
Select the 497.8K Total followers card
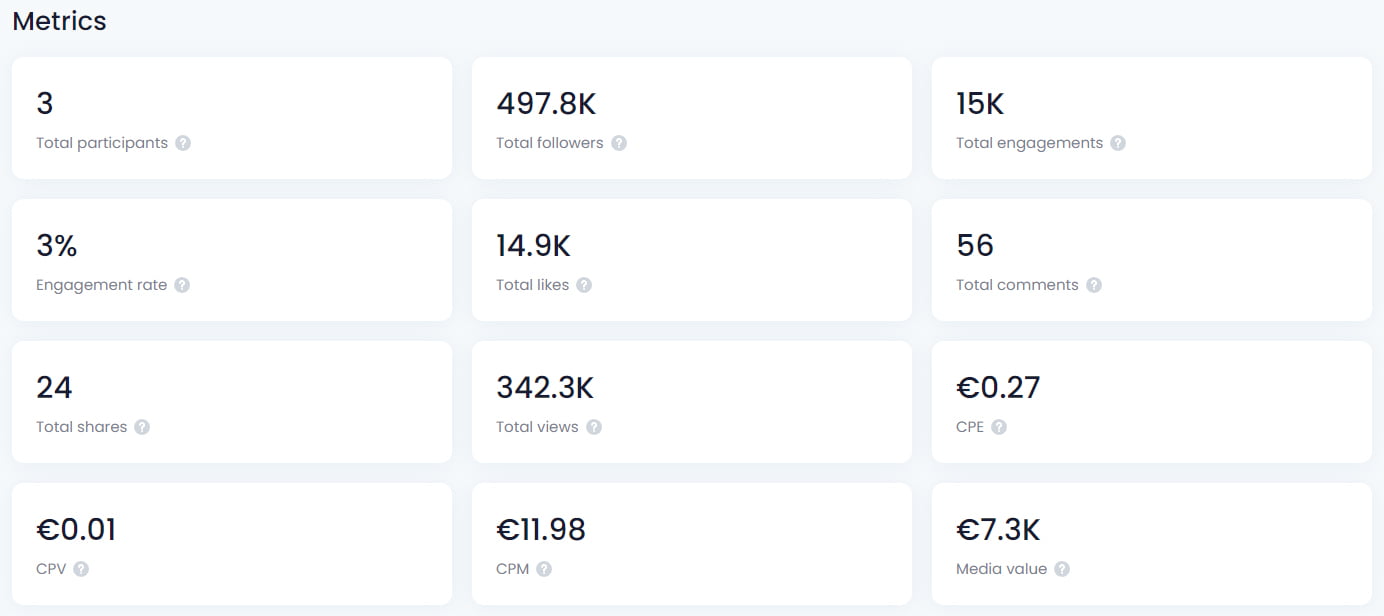[x=692, y=118]
